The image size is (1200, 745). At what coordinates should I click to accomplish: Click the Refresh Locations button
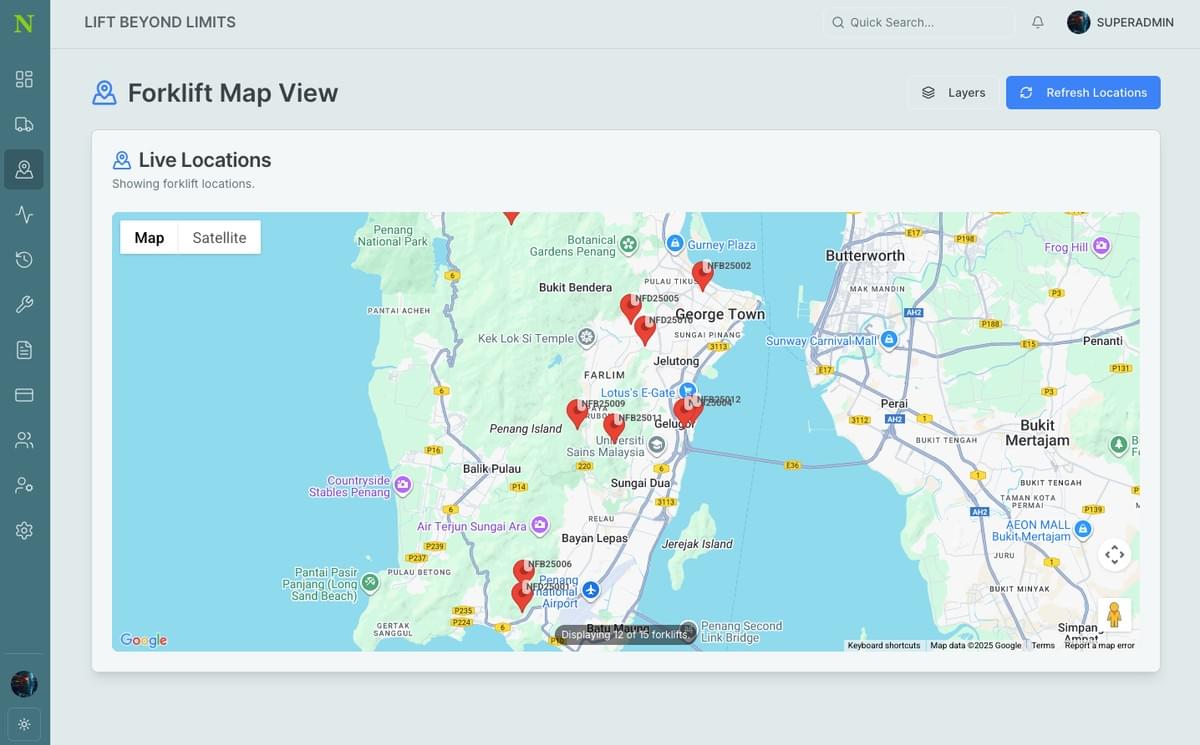tap(1083, 92)
